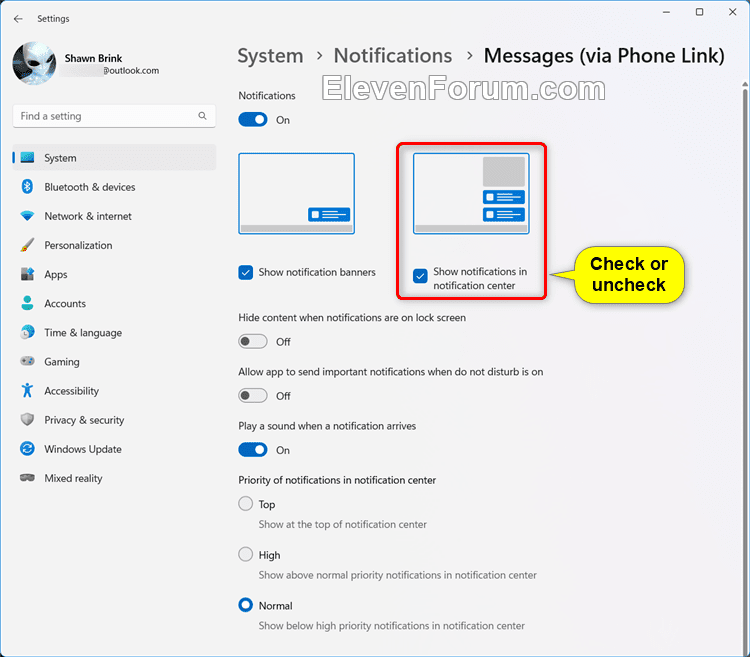Select the Top priority radio button
Image resolution: width=750 pixels, height=657 pixels.
pyautogui.click(x=245, y=504)
